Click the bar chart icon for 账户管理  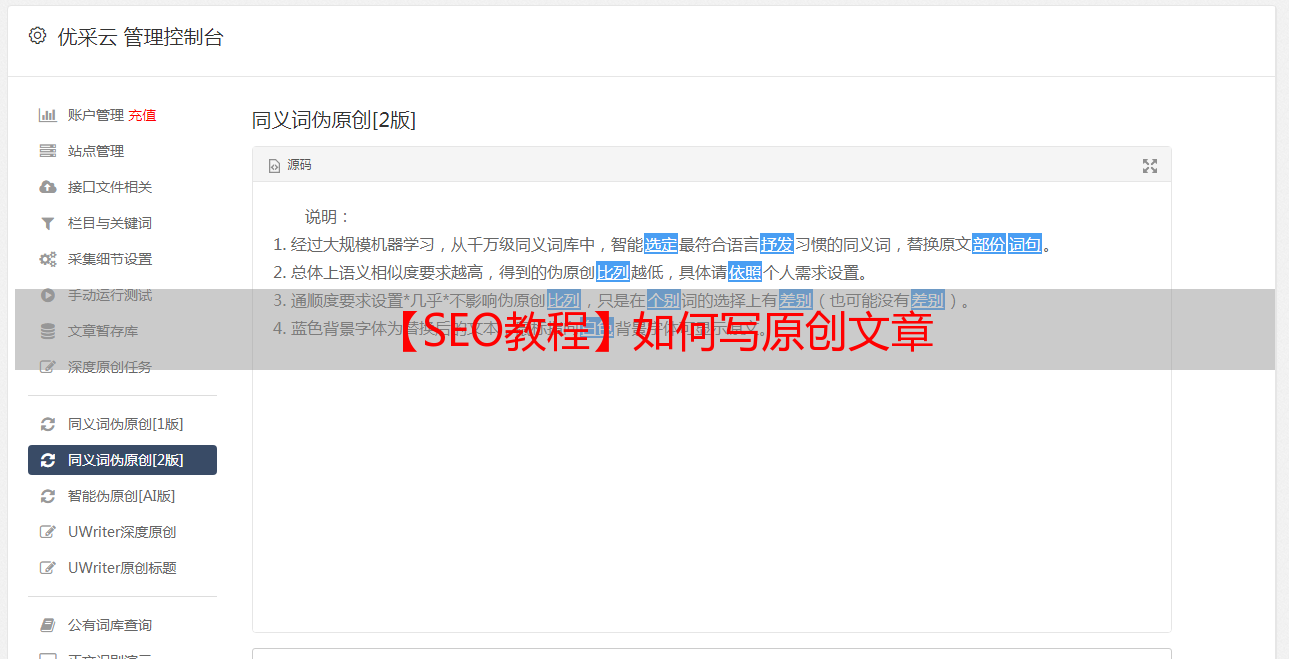tap(48, 115)
